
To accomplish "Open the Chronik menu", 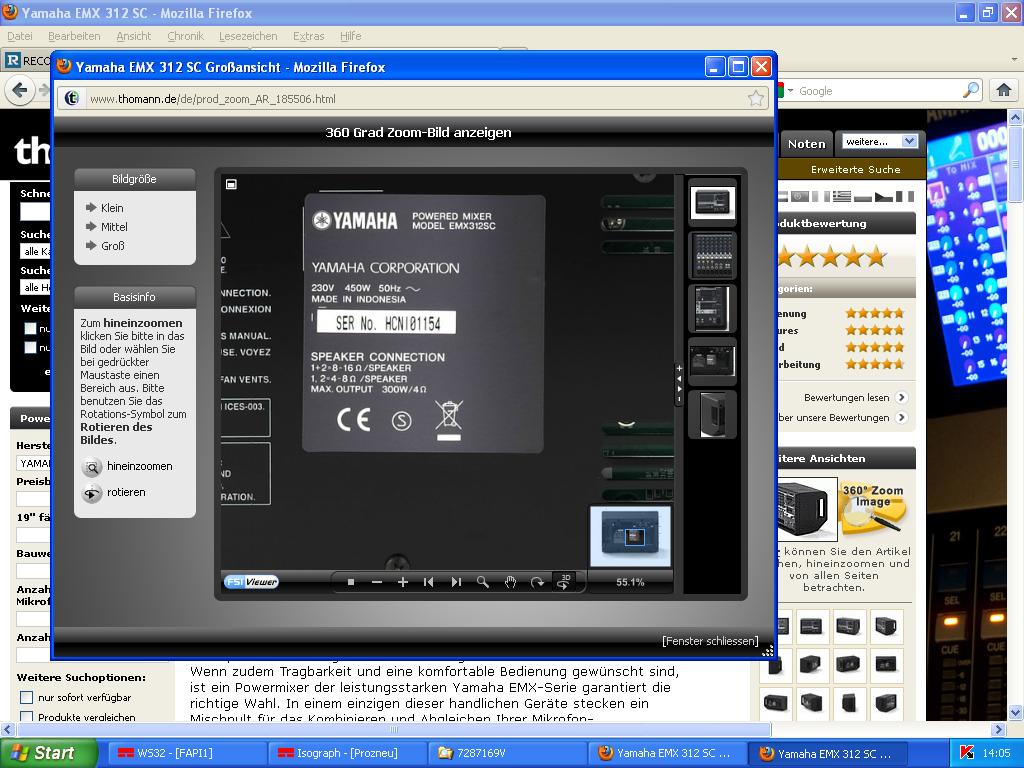I will point(185,36).
